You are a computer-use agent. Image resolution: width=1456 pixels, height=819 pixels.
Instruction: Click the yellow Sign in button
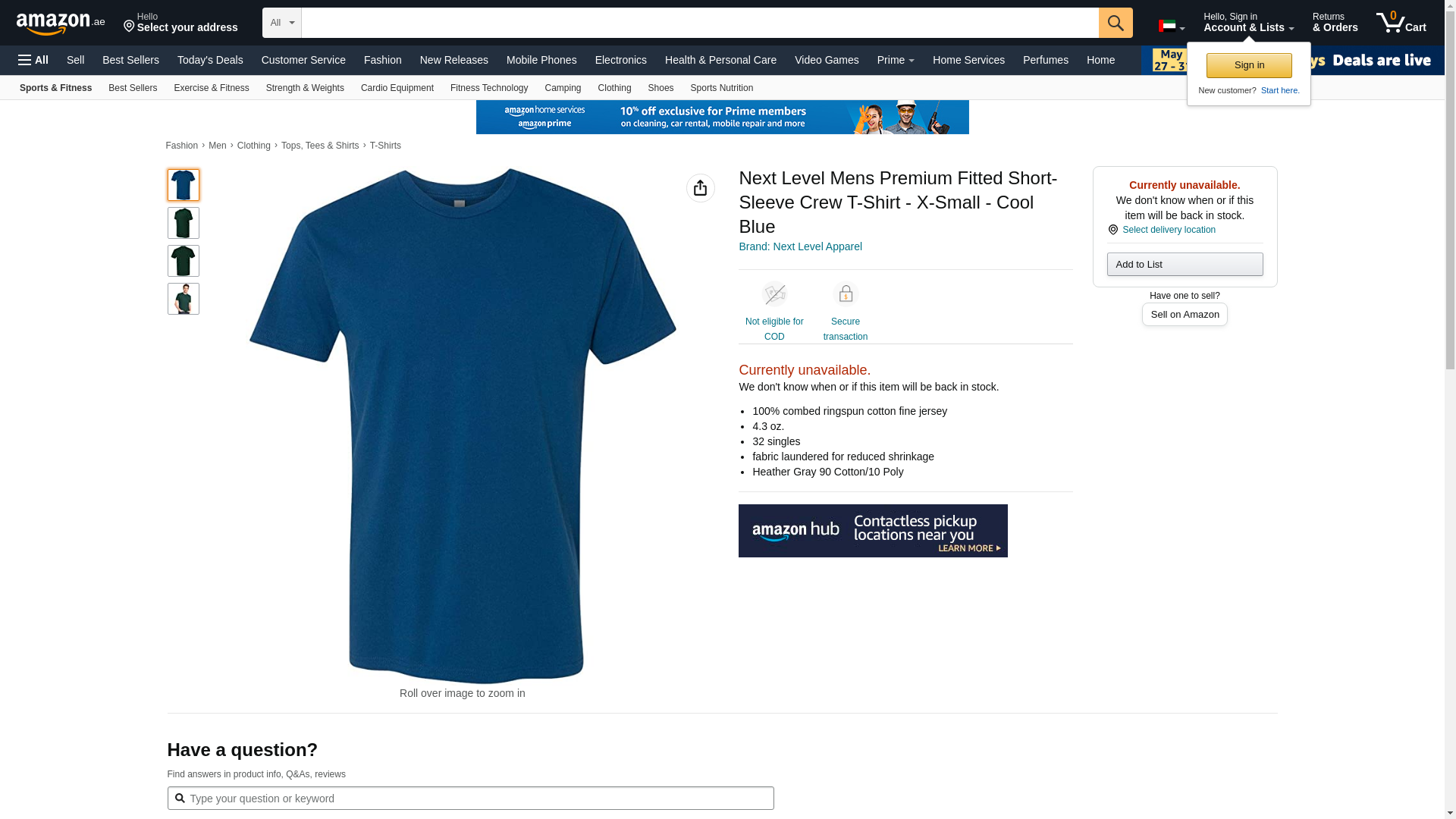point(1249,65)
